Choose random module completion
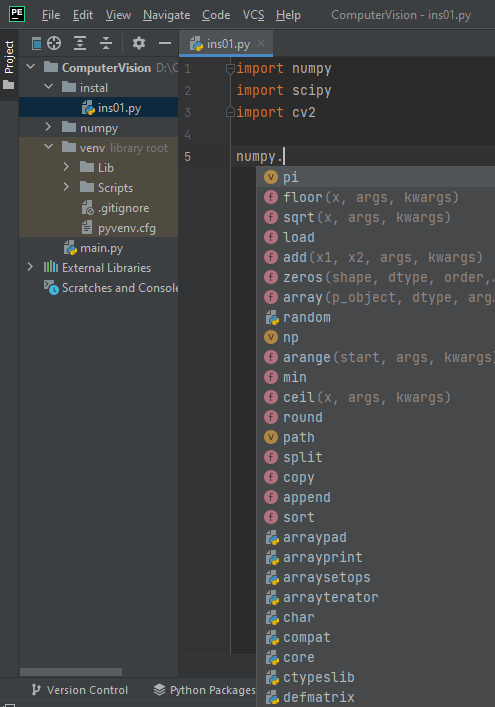Screen dimensions: 495x707 (376, 317)
